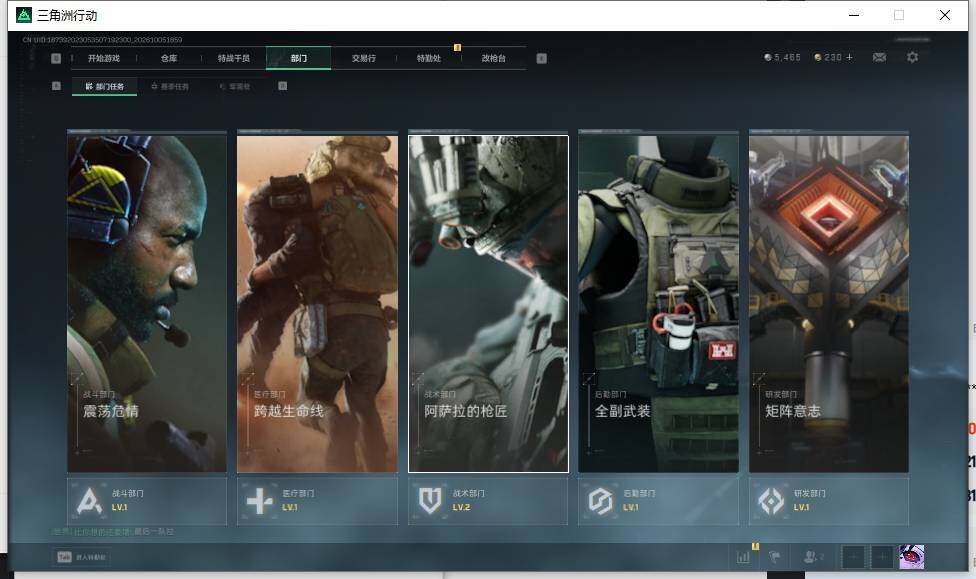976x579 pixels.
Task: Click the second empty squad slot plus
Action: (882, 557)
